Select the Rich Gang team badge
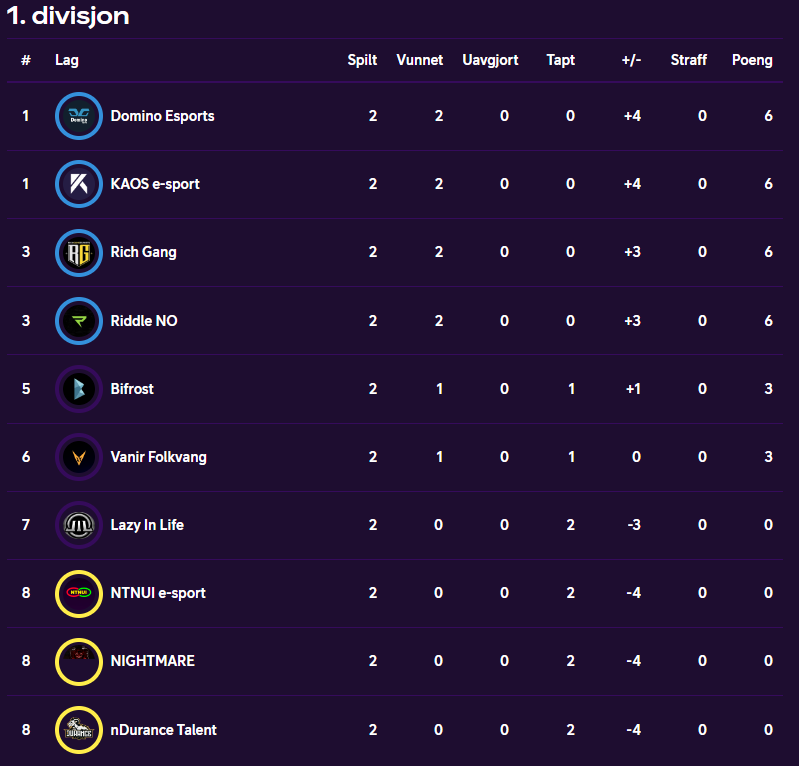Image resolution: width=799 pixels, height=766 pixels. coord(79,252)
